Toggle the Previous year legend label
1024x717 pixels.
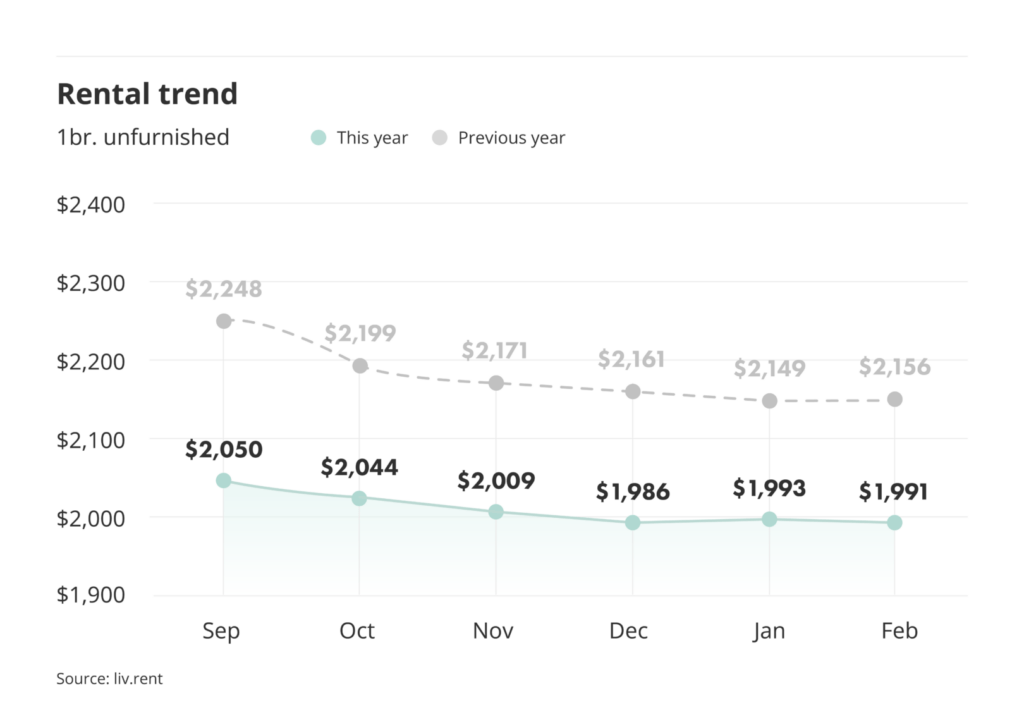511,138
